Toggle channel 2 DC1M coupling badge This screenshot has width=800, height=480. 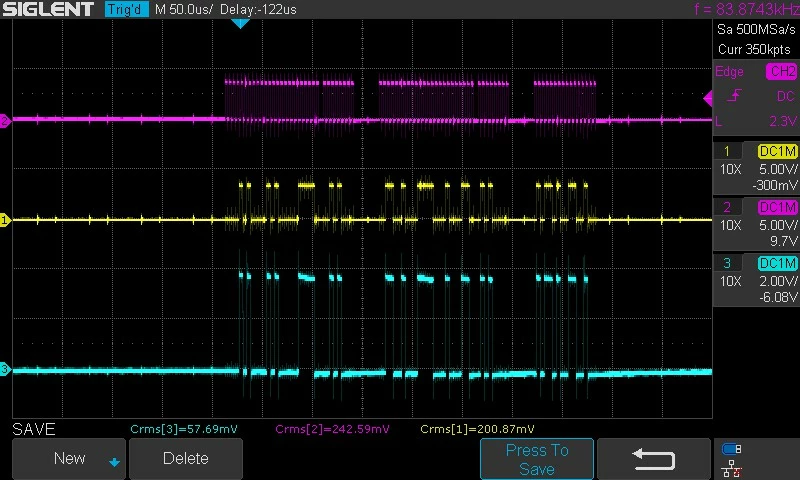[x=777, y=207]
